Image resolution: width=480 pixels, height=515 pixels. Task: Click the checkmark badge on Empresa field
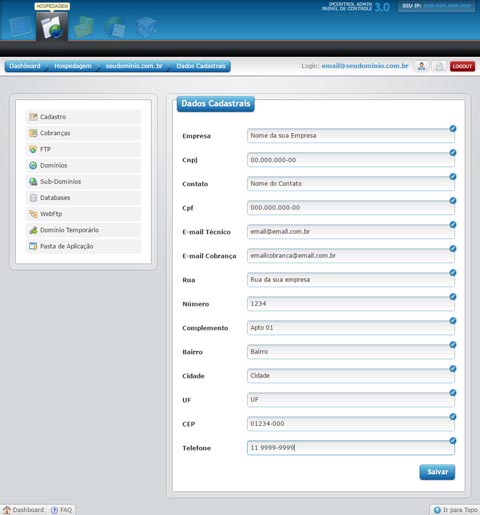(453, 128)
